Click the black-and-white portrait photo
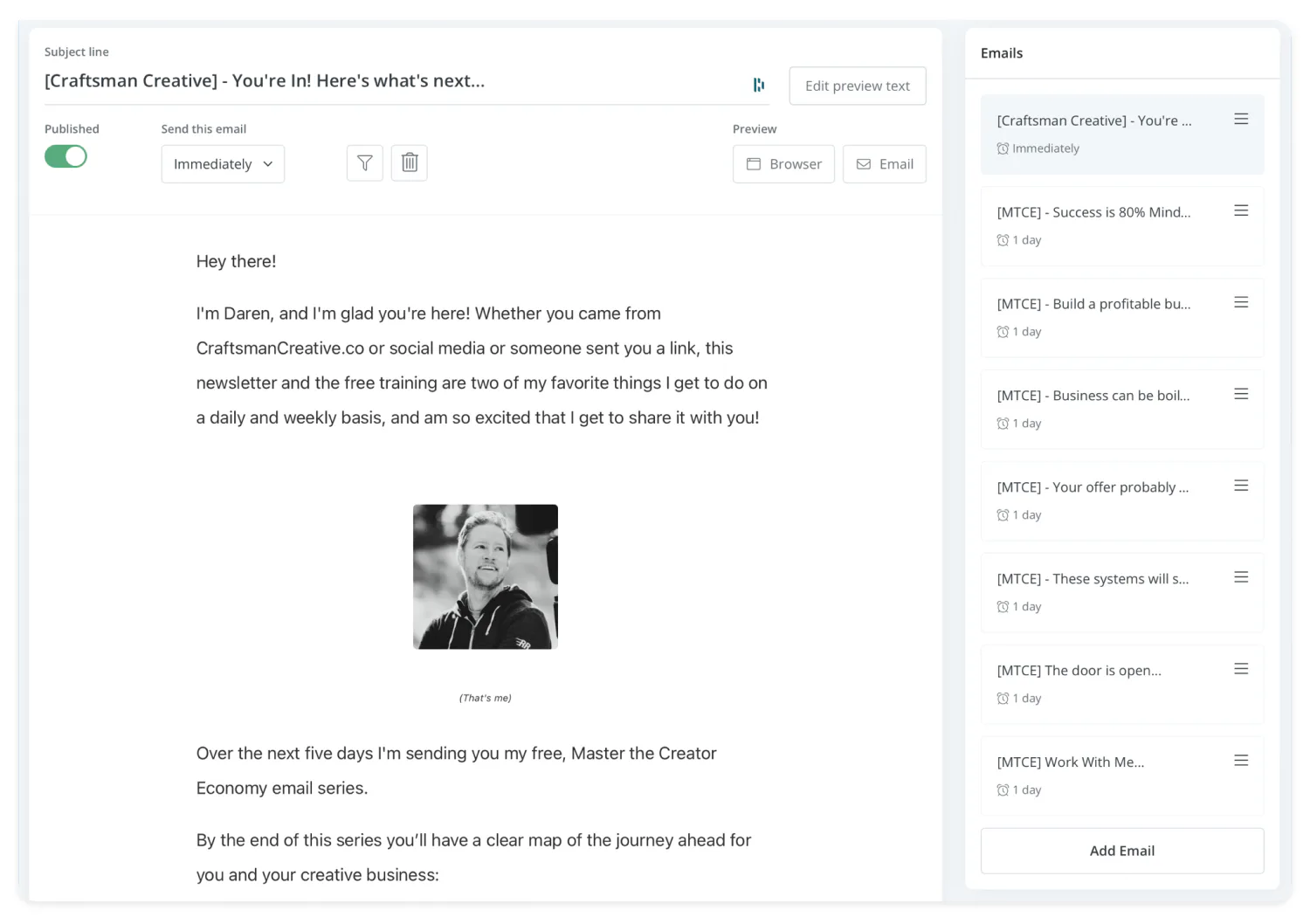This screenshot has width=1310, height=924. [486, 576]
